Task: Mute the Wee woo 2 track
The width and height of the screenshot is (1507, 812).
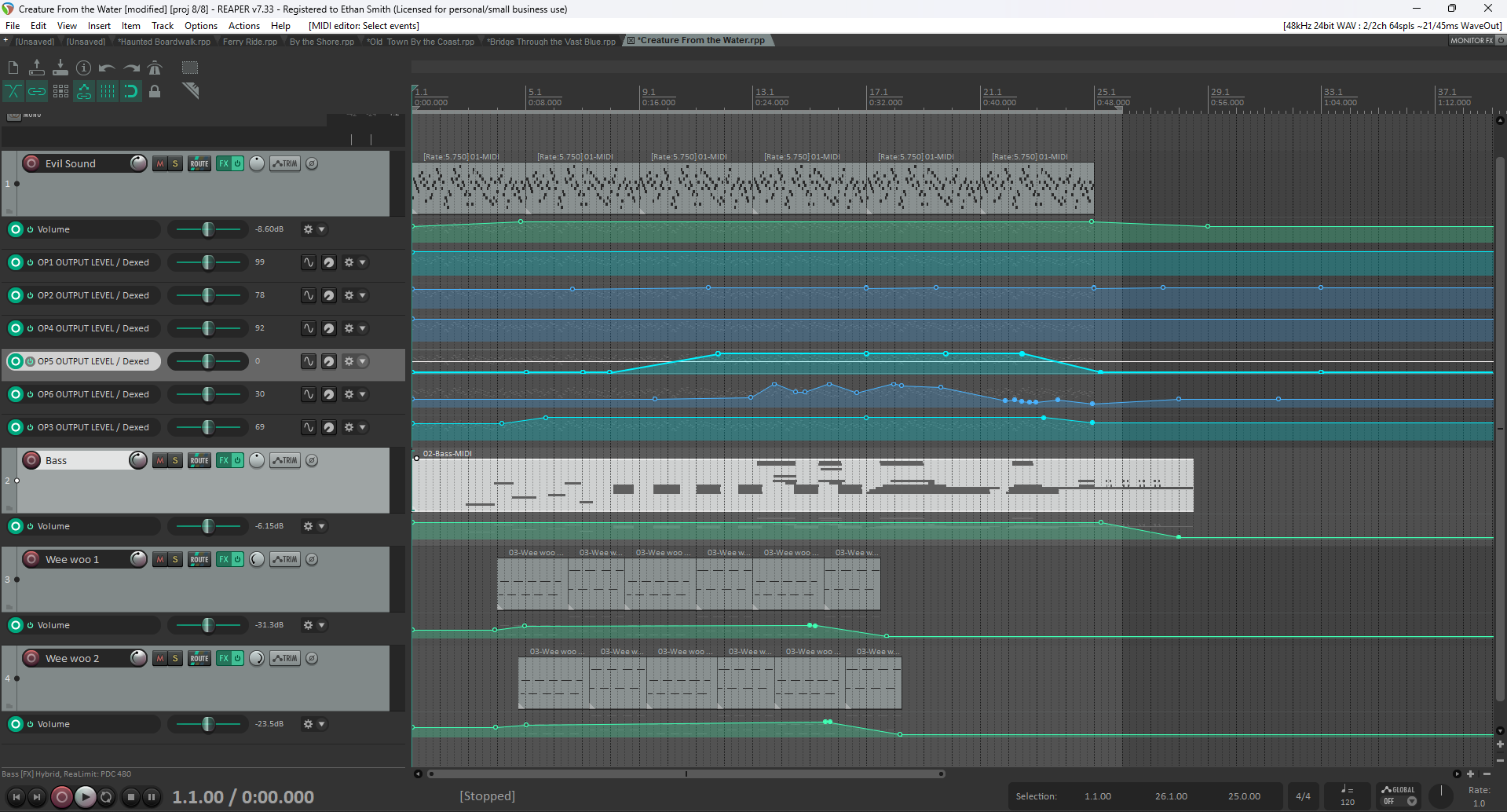Action: 160,658
